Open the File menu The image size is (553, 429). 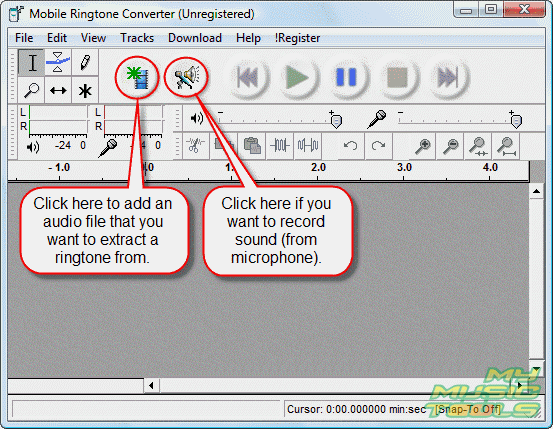tap(24, 38)
